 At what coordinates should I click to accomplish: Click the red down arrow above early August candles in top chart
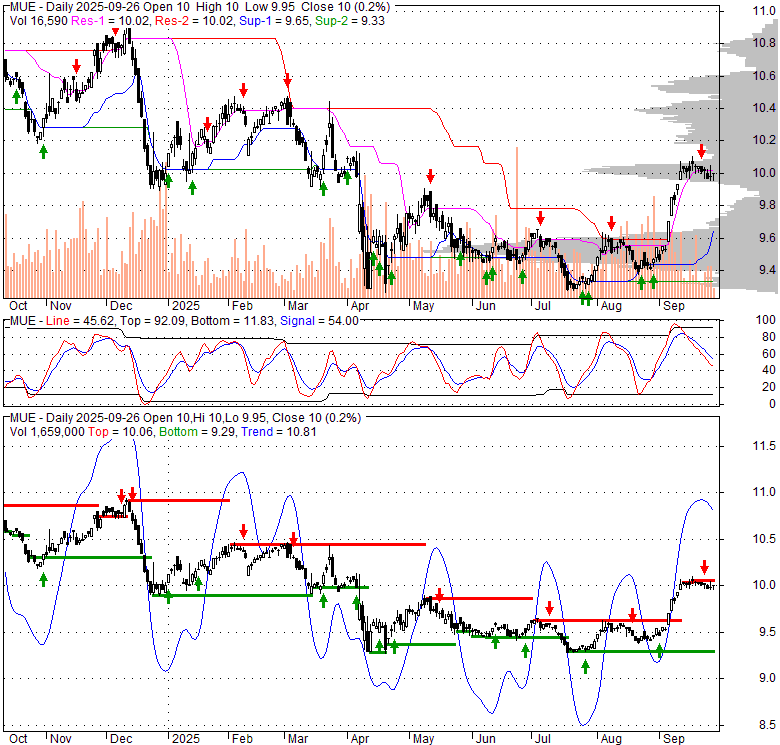[611, 223]
